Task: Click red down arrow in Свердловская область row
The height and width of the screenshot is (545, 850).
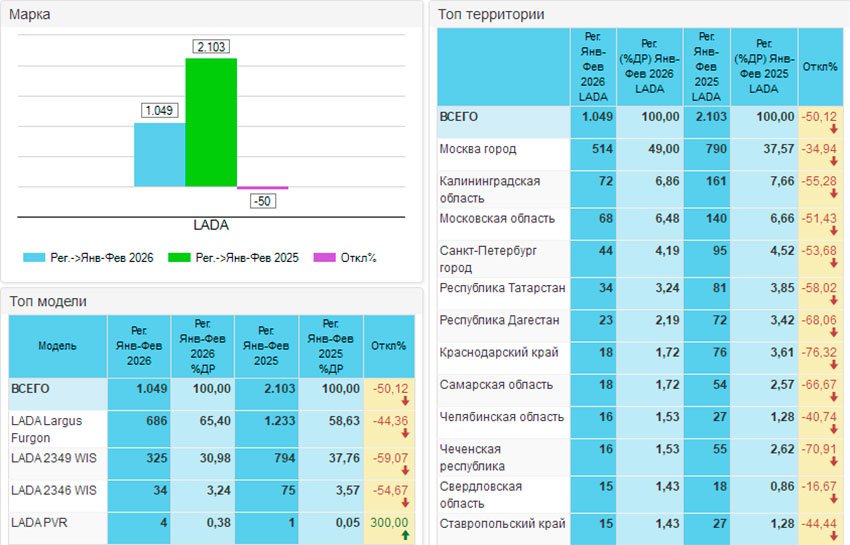Action: point(833,498)
